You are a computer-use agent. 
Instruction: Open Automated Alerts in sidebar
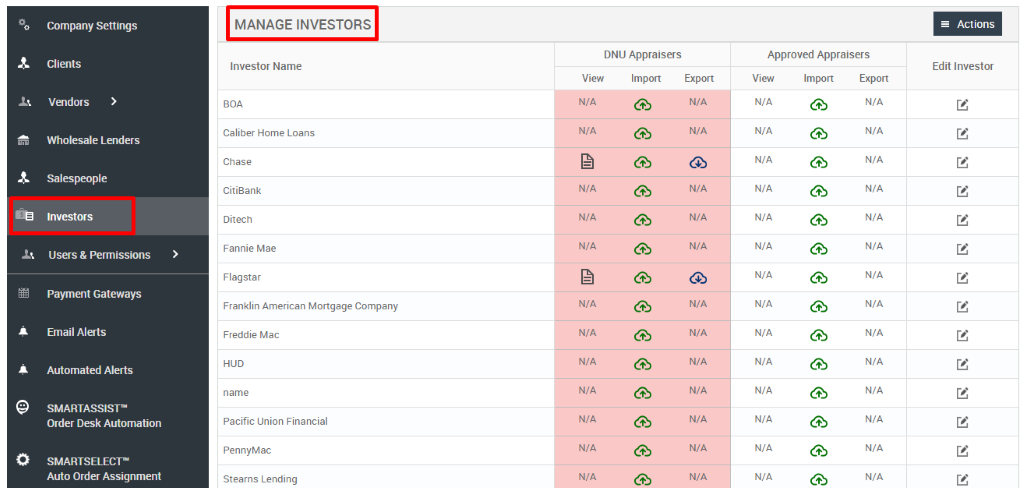coord(89,370)
